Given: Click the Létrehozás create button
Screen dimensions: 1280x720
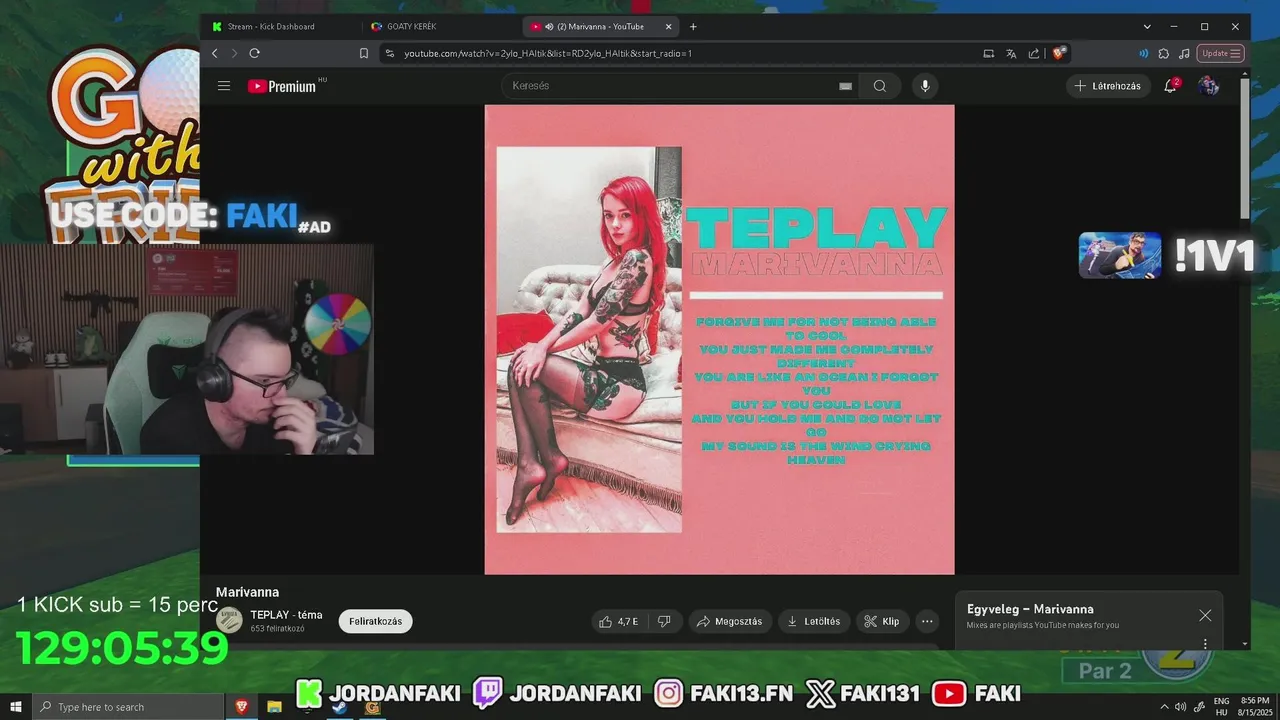Looking at the screenshot, I should (x=1108, y=86).
